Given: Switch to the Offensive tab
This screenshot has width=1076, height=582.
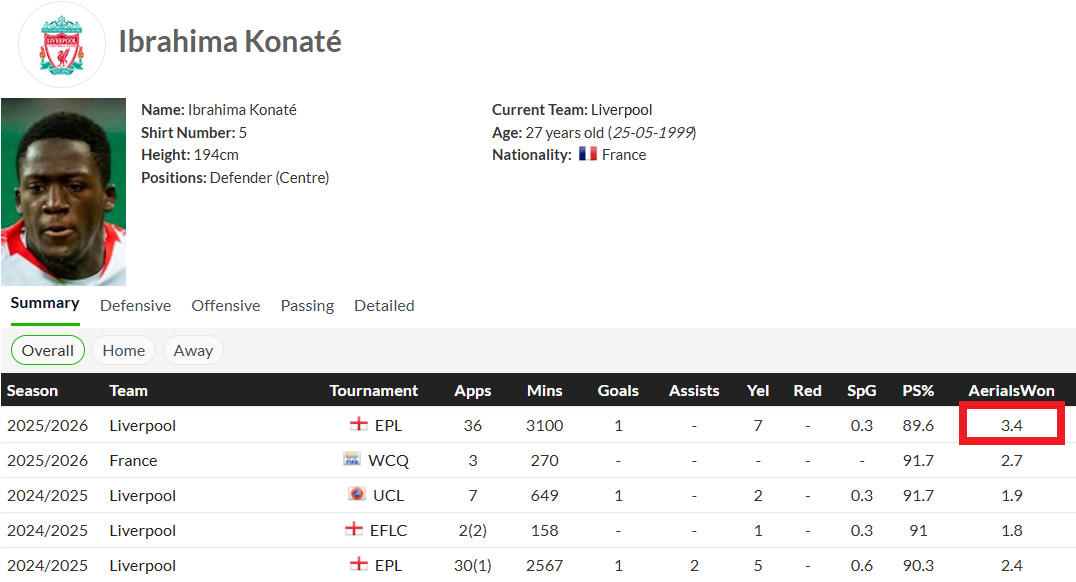Looking at the screenshot, I should coord(226,305).
